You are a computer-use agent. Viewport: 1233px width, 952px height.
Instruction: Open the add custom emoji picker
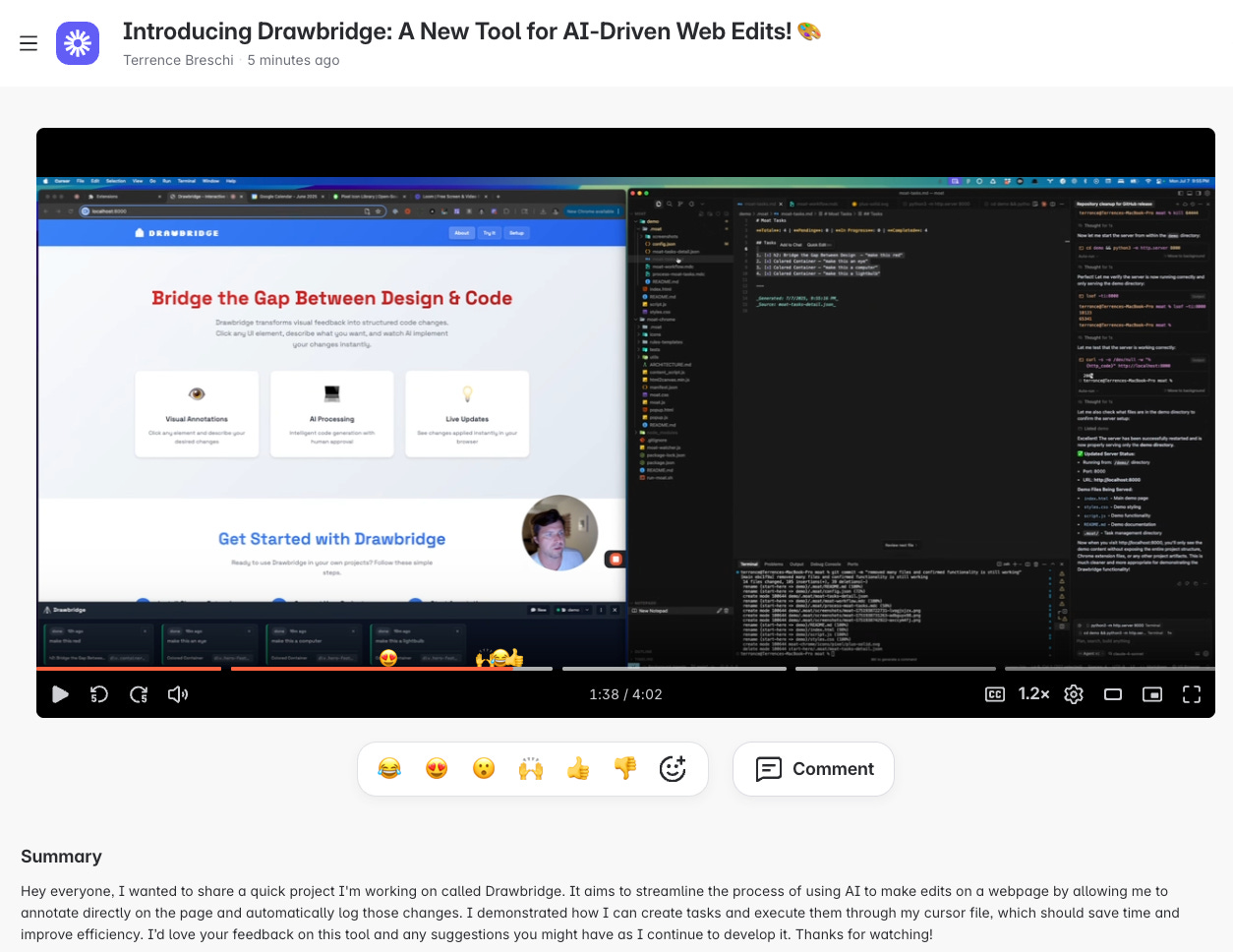pyautogui.click(x=673, y=769)
